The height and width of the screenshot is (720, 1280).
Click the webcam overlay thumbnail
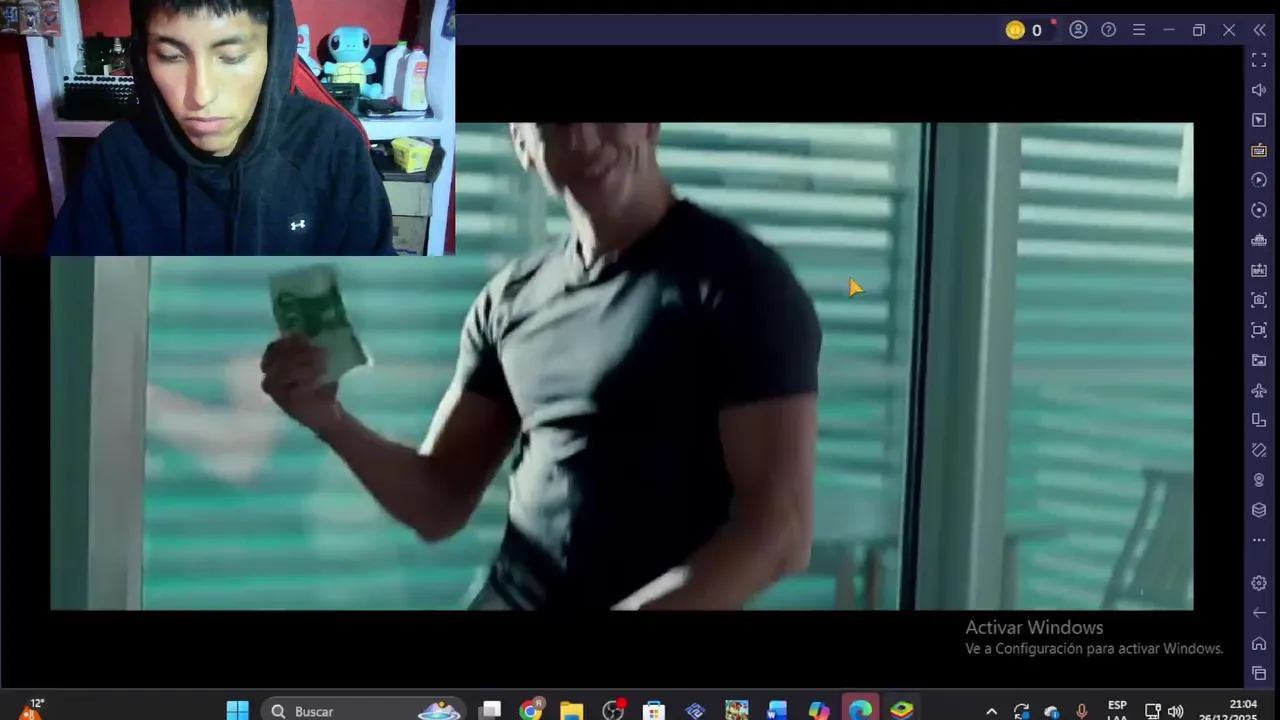pos(228,128)
